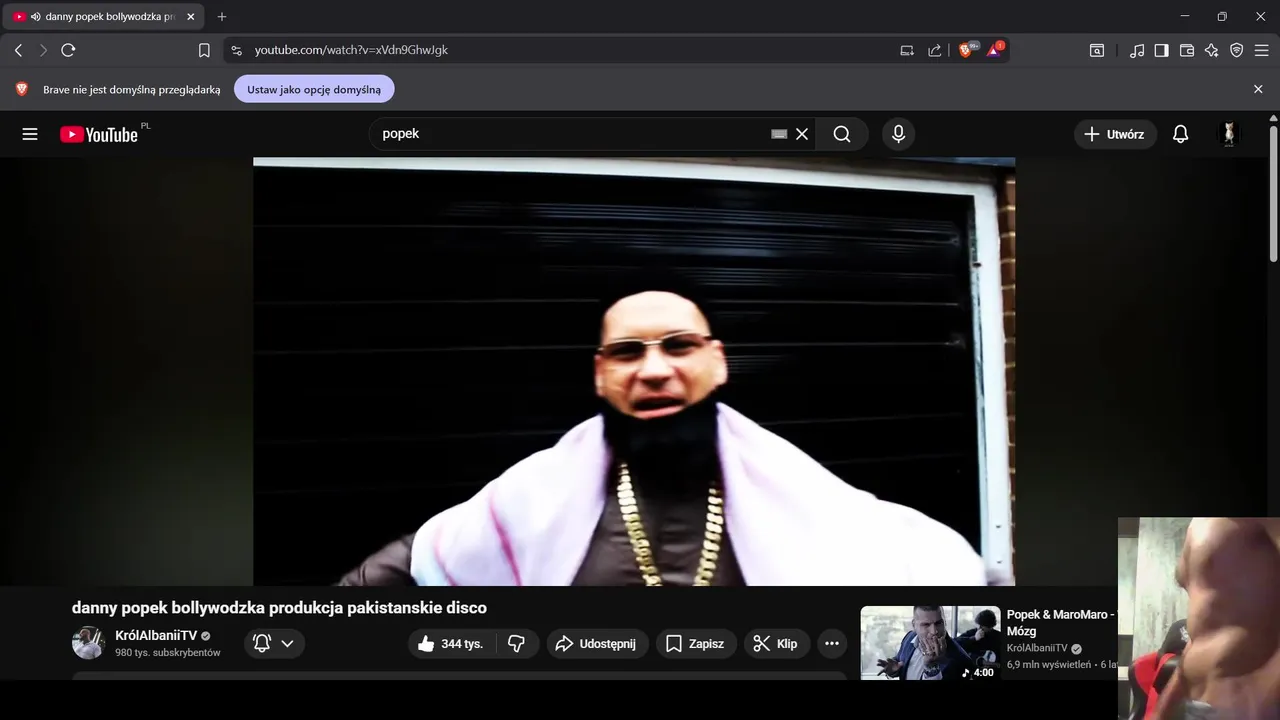1280x720 pixels.
Task: Toggle the browser sidebar panel
Action: coord(1161,50)
